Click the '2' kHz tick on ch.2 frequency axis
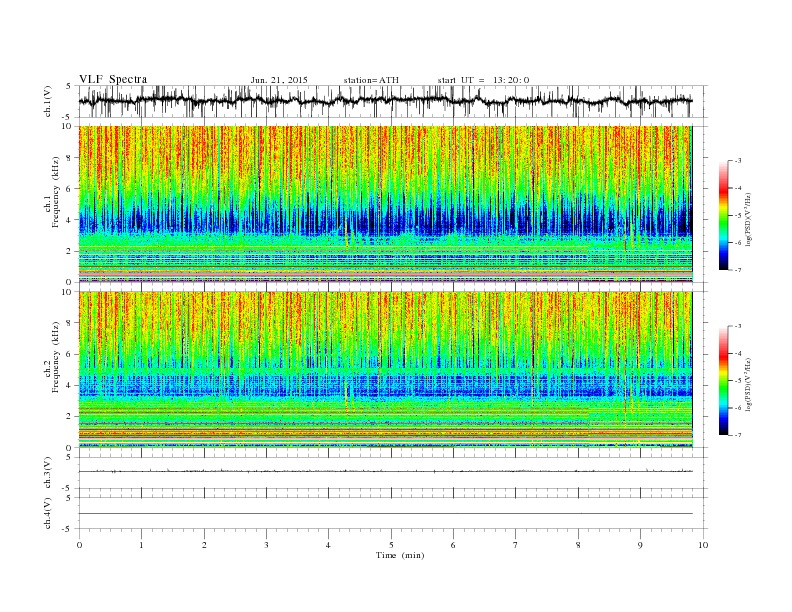This screenshot has height=612, width=792. 70,417
